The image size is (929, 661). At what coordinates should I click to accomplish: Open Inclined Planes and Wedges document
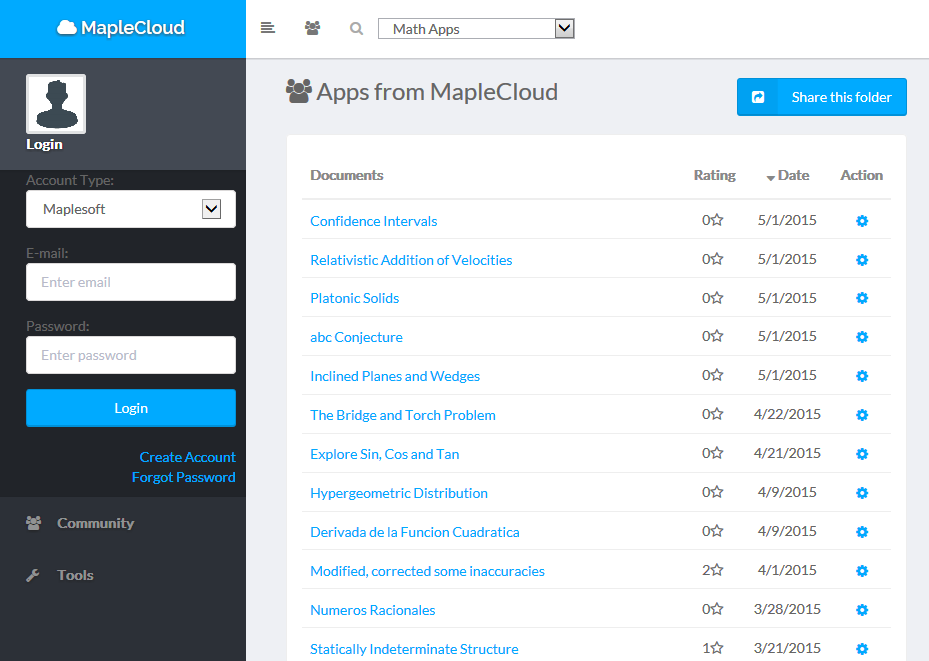(395, 376)
